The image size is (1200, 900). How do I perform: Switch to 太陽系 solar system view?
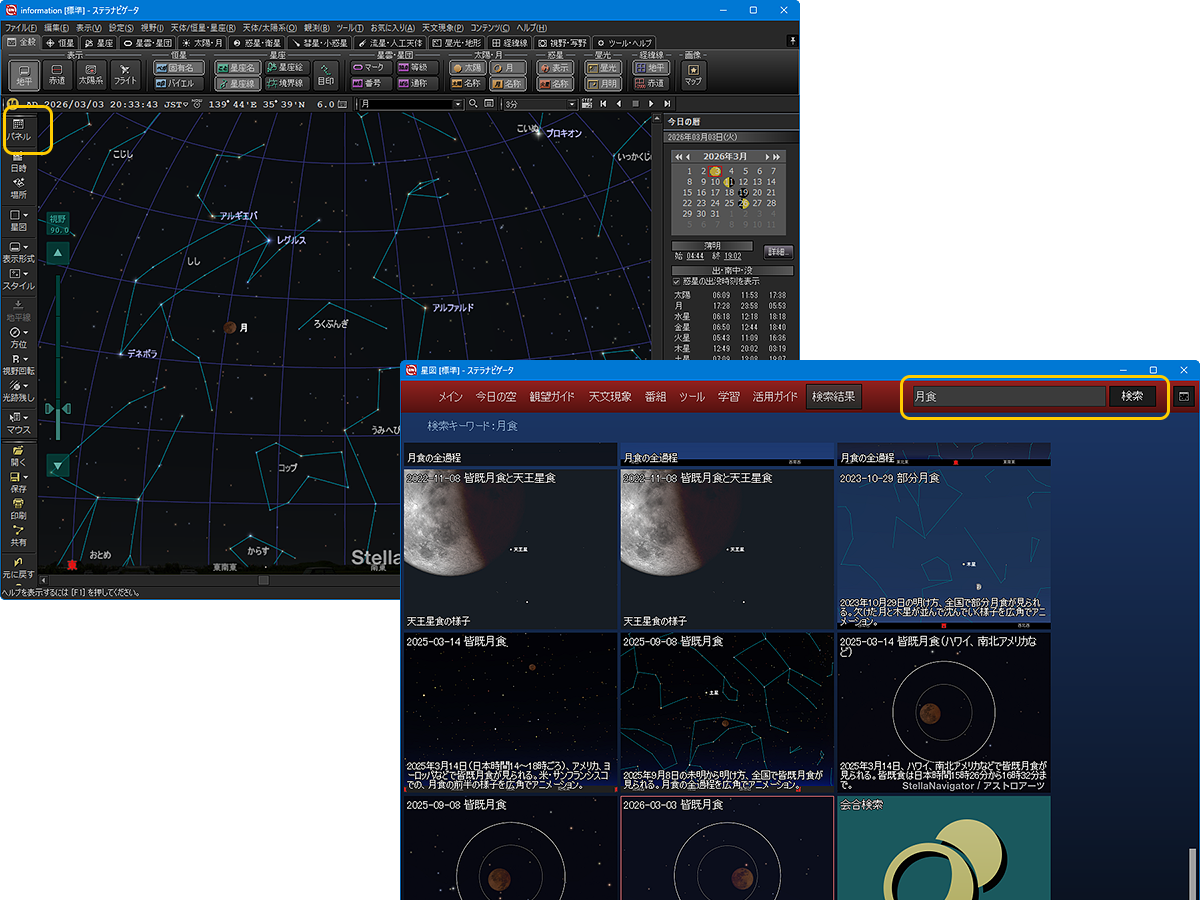(91, 75)
